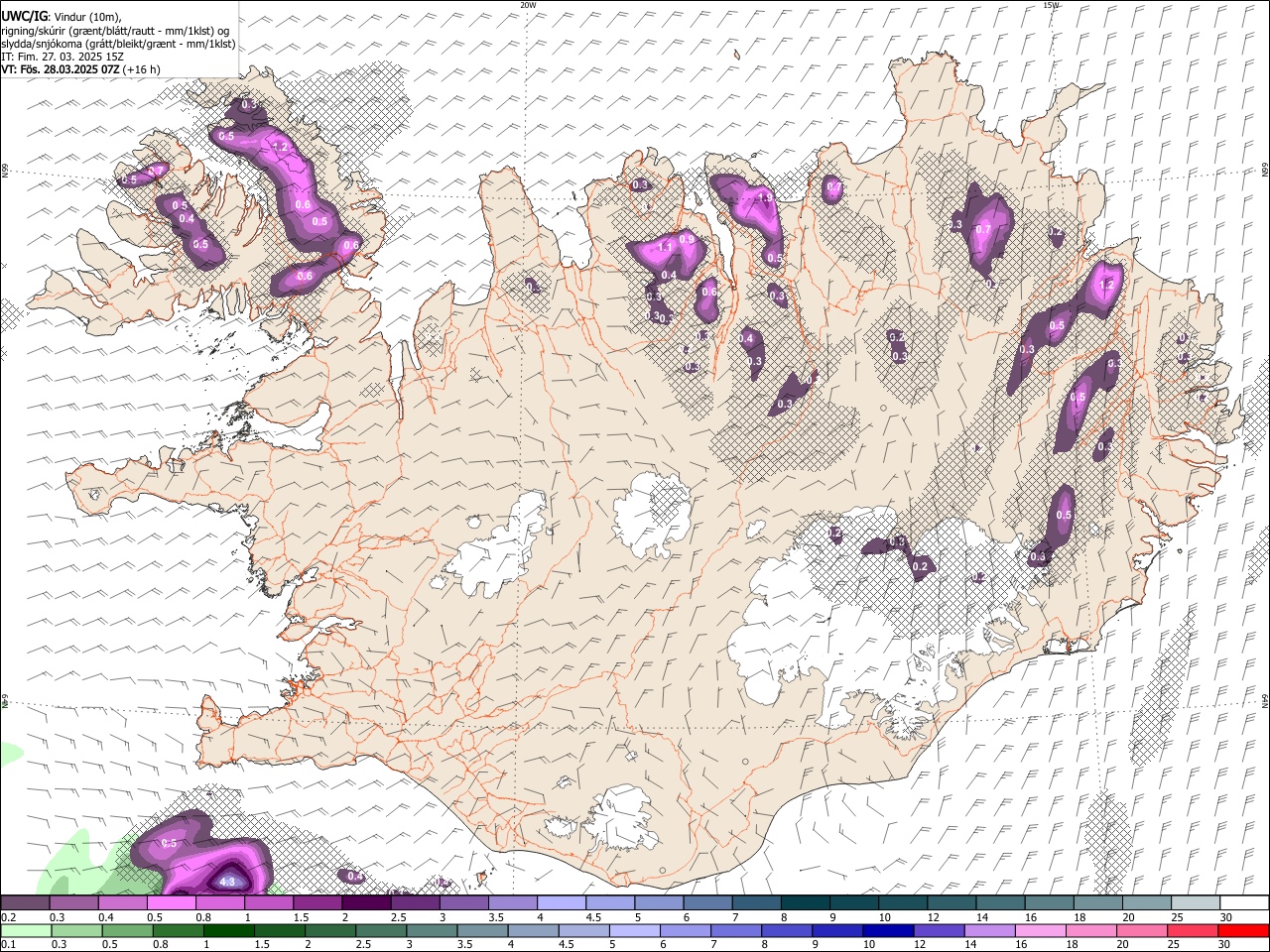1270x952 pixels.
Task: Click the '0.2' label under the upper legend row
Action: pyautogui.click(x=8, y=917)
